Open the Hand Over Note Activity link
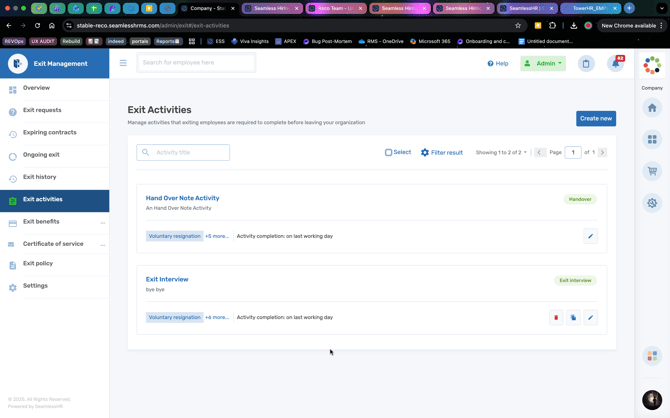Screen dimensions: 670x418 [182, 198]
